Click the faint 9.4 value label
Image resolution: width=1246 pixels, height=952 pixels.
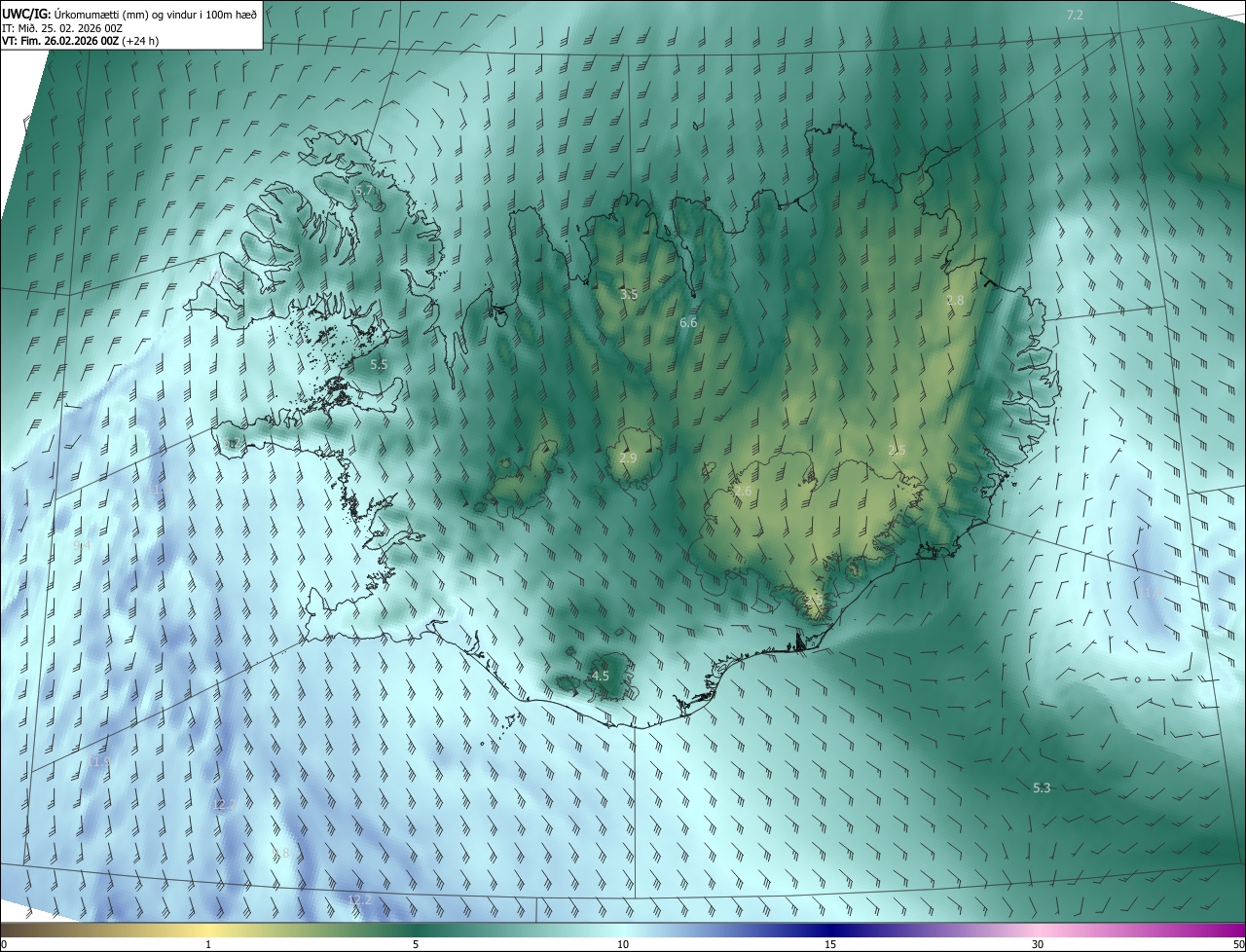(82, 545)
